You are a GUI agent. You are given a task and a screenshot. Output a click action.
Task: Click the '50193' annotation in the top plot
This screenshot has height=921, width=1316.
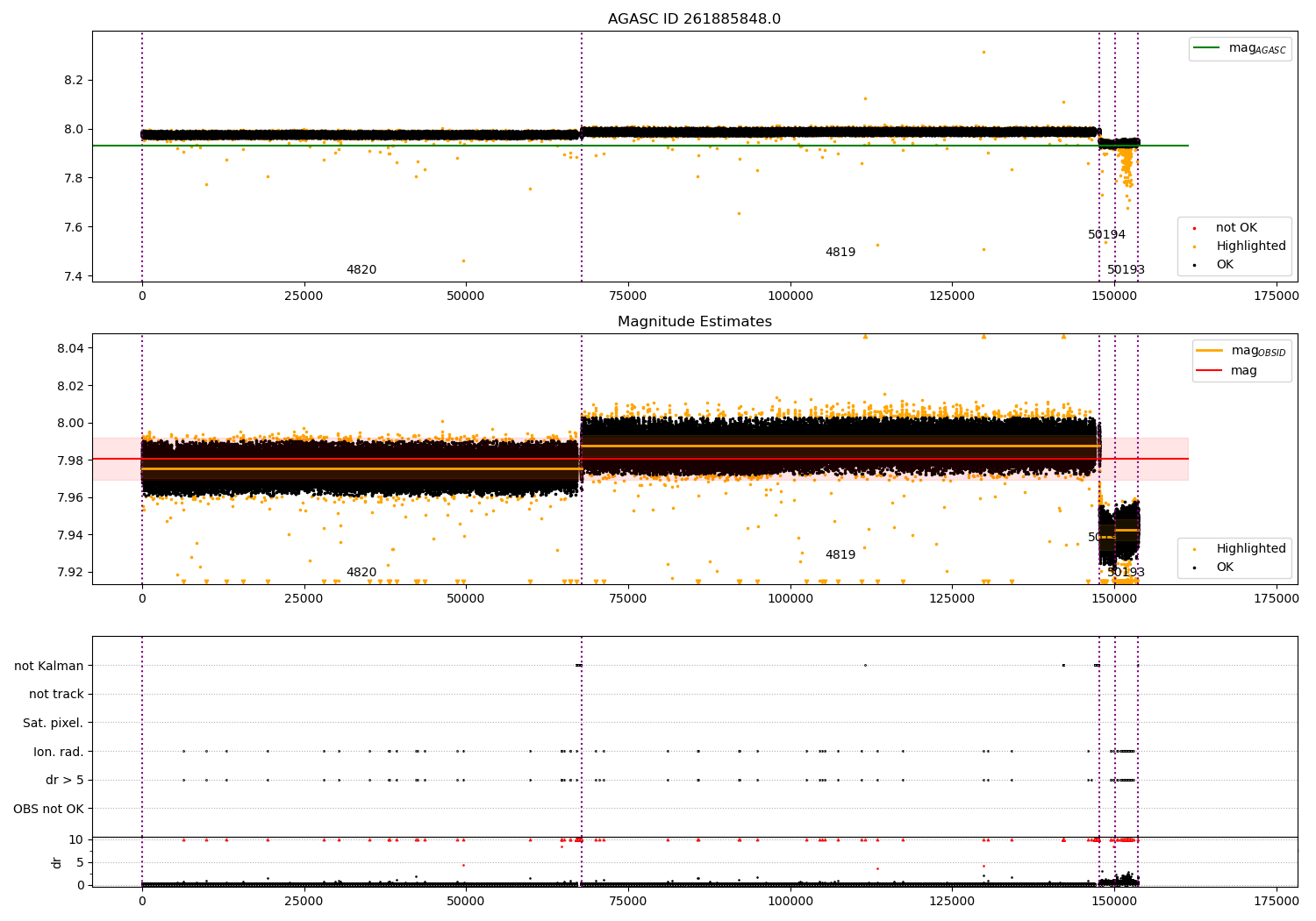click(1126, 270)
